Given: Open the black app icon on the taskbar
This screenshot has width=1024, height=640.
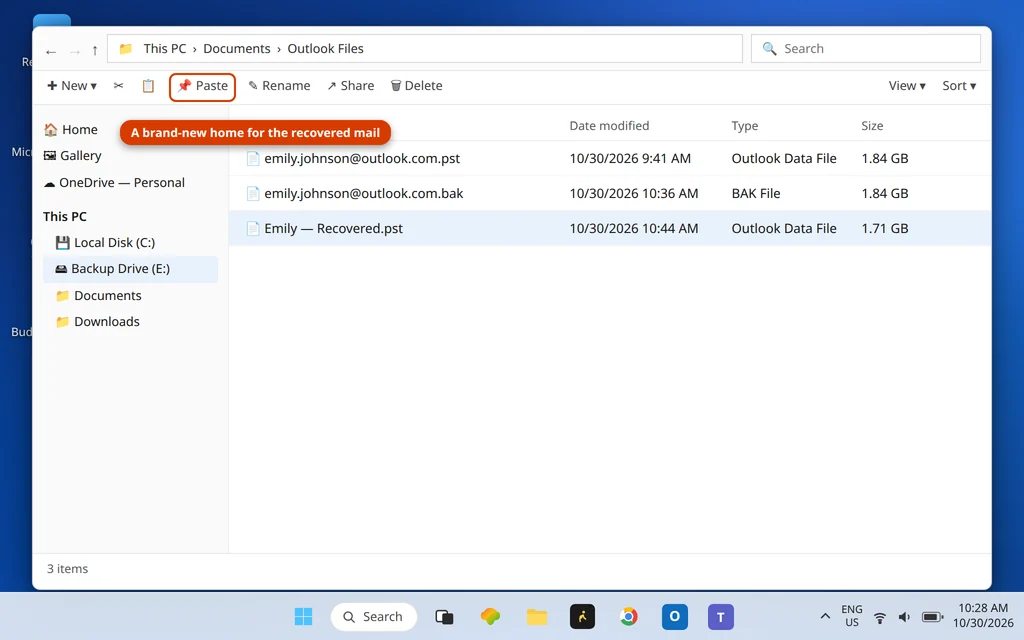Looking at the screenshot, I should pos(583,616).
